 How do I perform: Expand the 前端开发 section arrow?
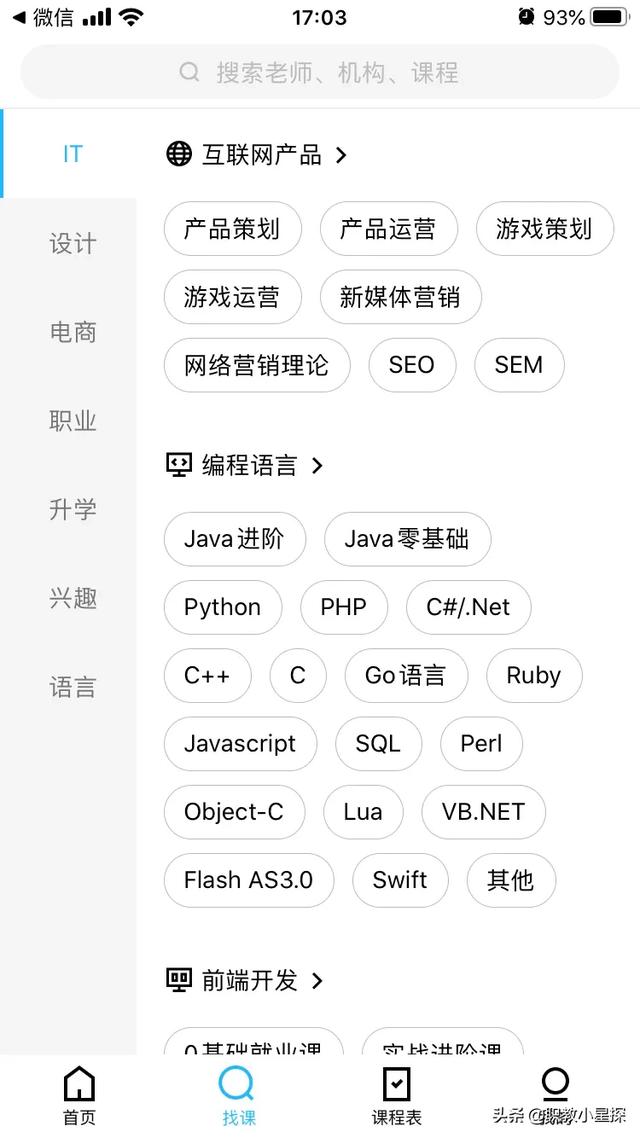pyautogui.click(x=316, y=981)
